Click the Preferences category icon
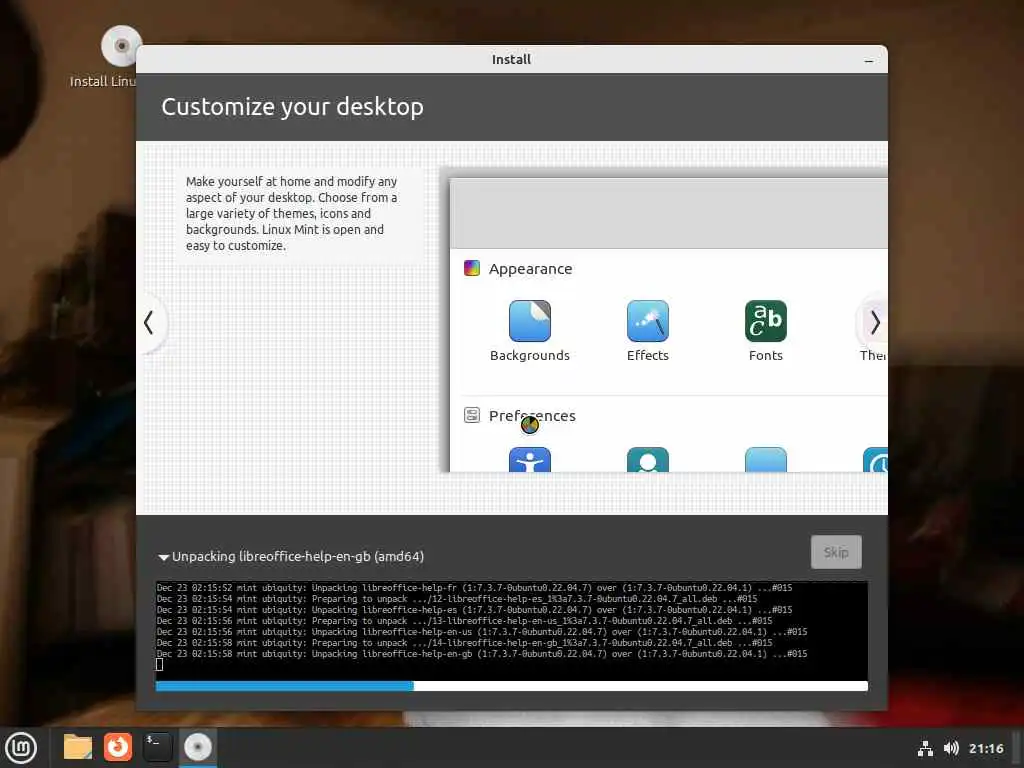 point(472,415)
